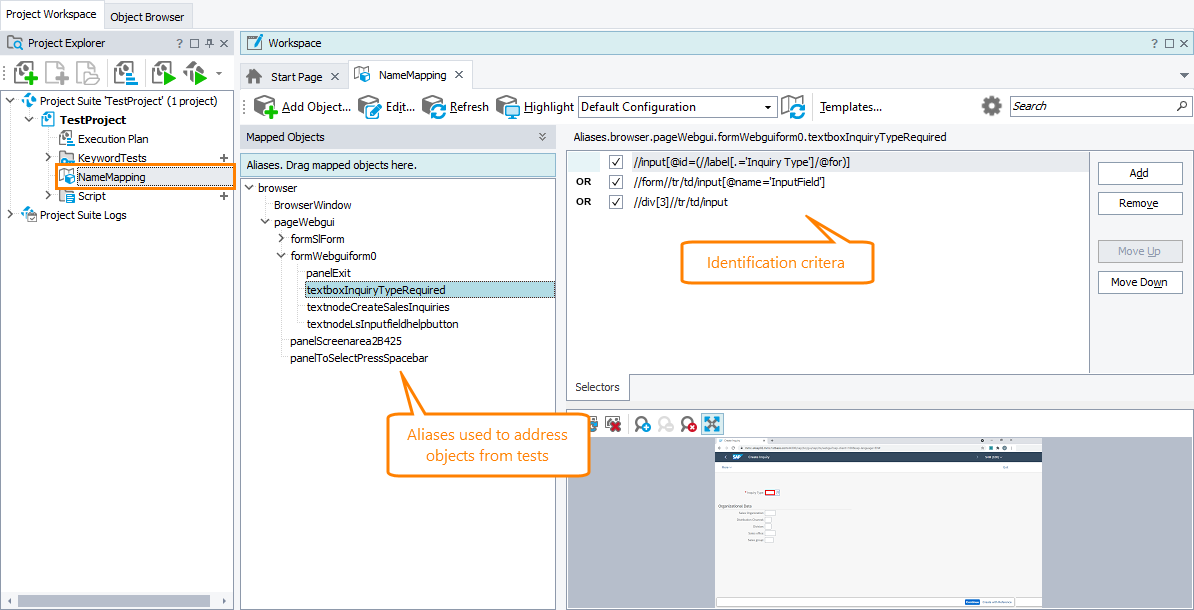Highlight the mapped object on screen
Image resolution: width=1194 pixels, height=610 pixels.
(x=506, y=106)
